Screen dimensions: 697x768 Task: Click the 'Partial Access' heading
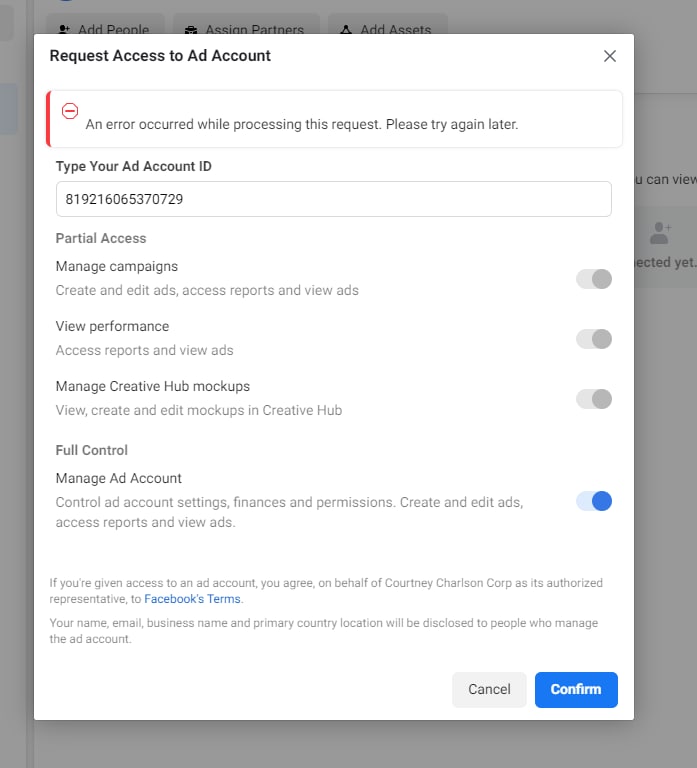pos(101,239)
